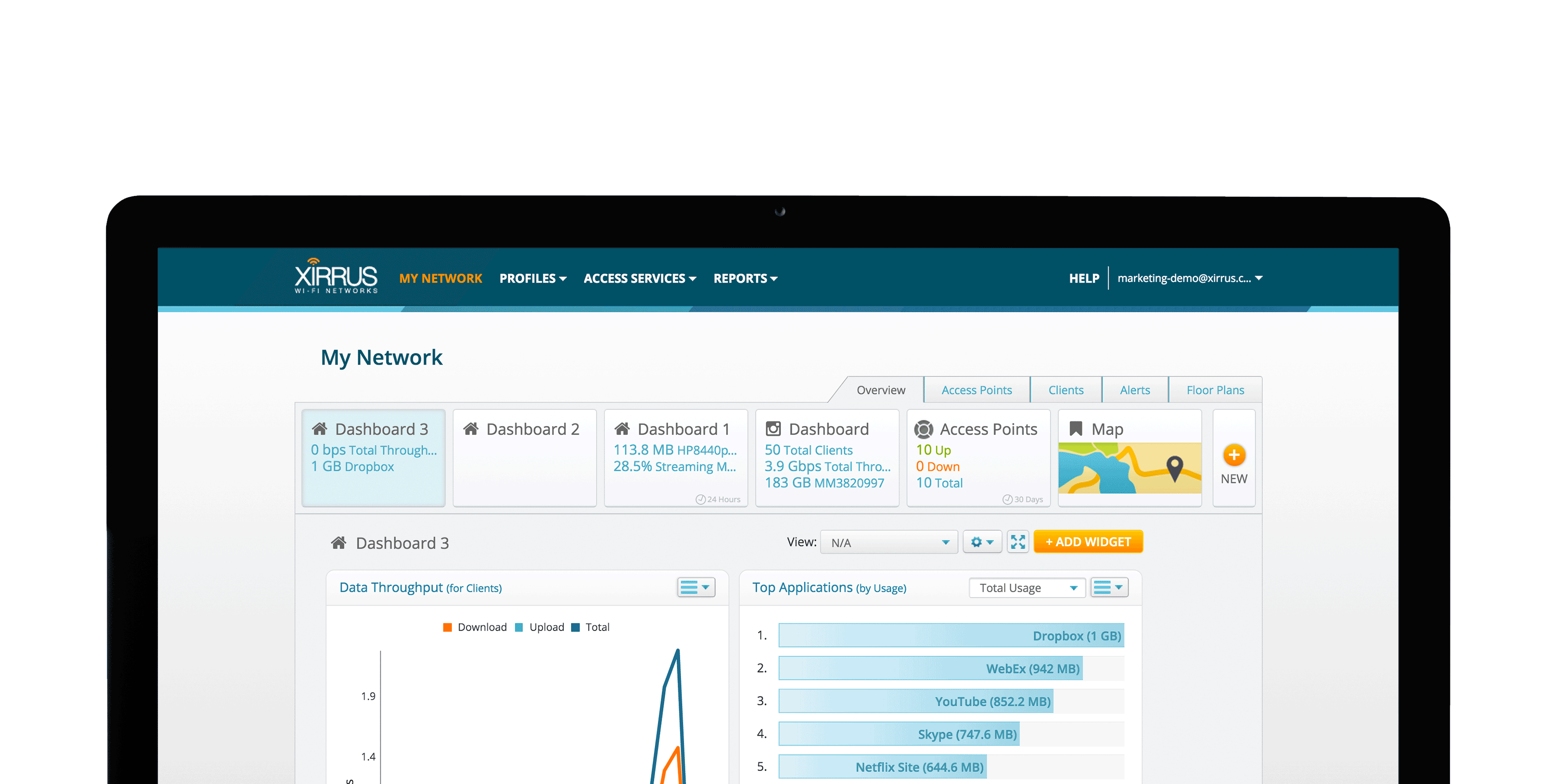Image resolution: width=1551 pixels, height=784 pixels.
Task: Click '10 Up' status text
Action: click(x=933, y=450)
